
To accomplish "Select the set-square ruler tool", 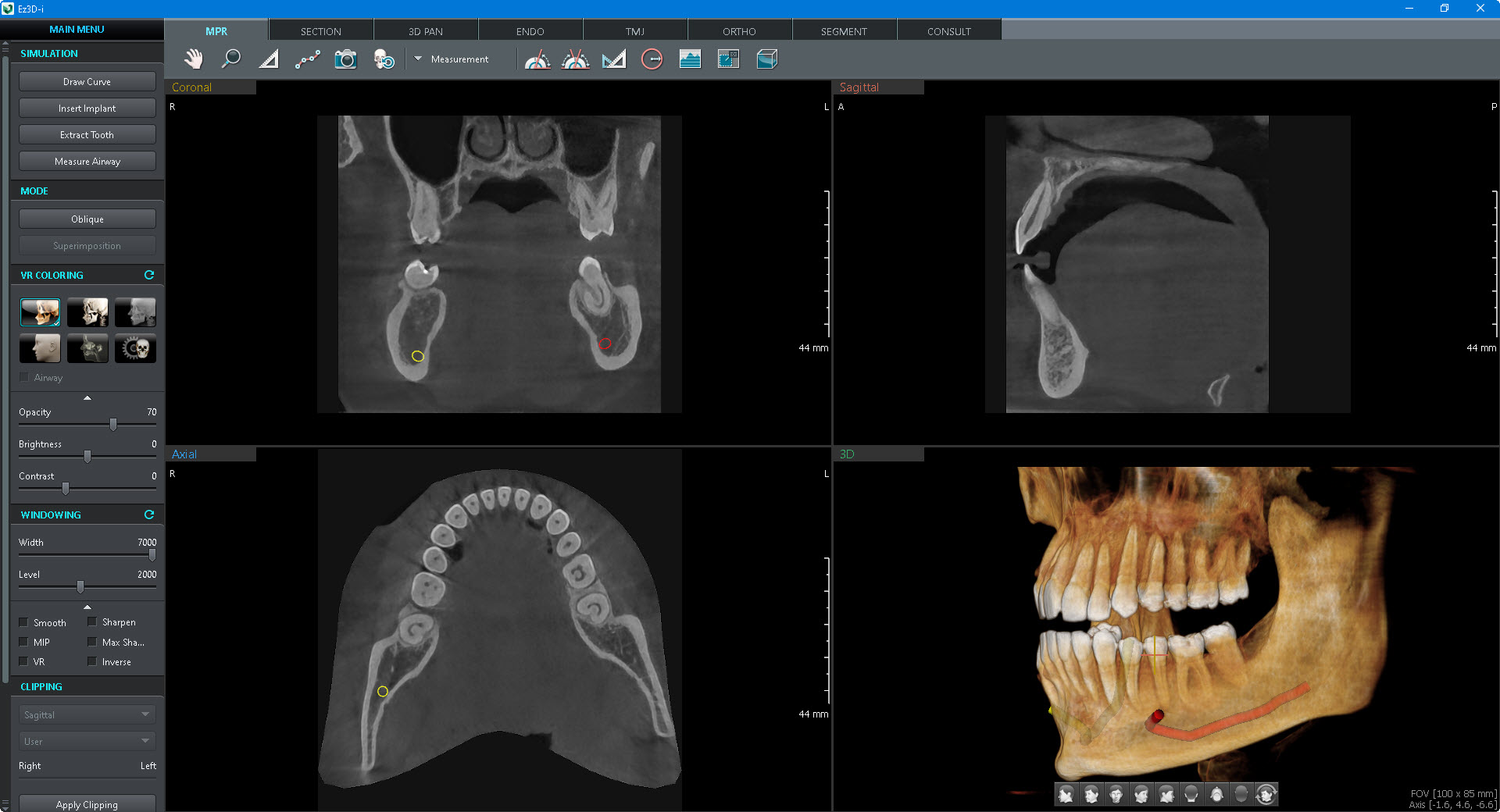I will (x=614, y=59).
